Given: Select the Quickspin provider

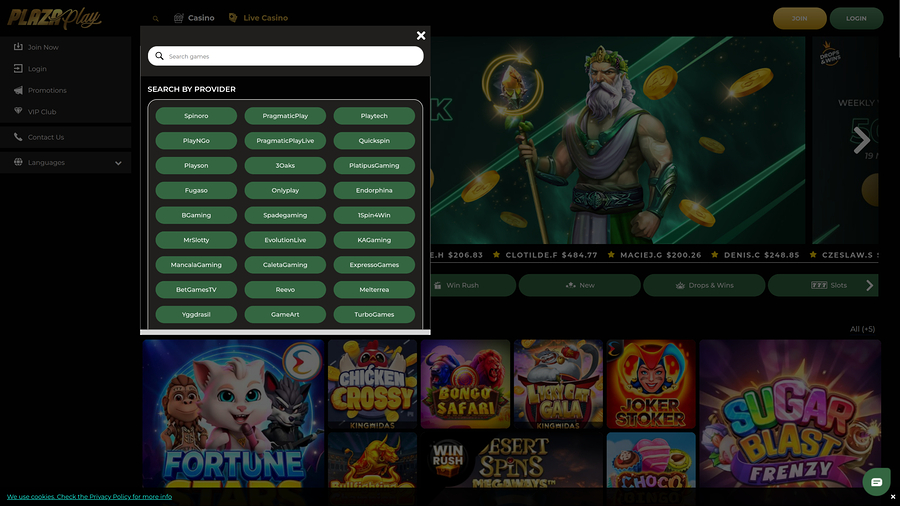Looking at the screenshot, I should tap(374, 141).
